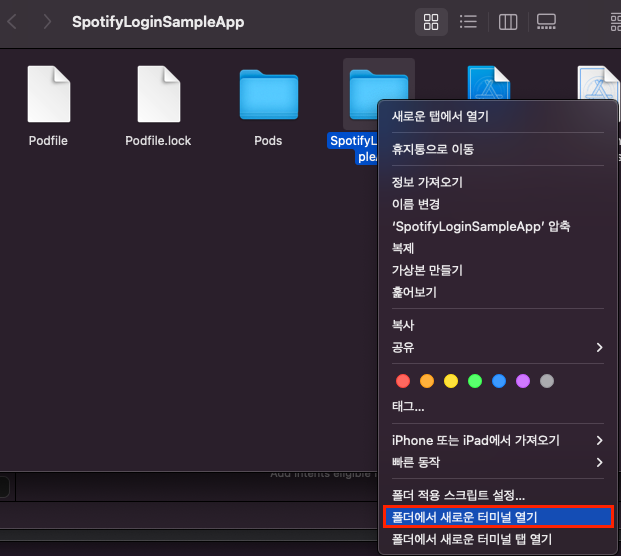Click the SpotifyLoginSampleApp window title
This screenshot has height=556, width=621.
pos(158,22)
